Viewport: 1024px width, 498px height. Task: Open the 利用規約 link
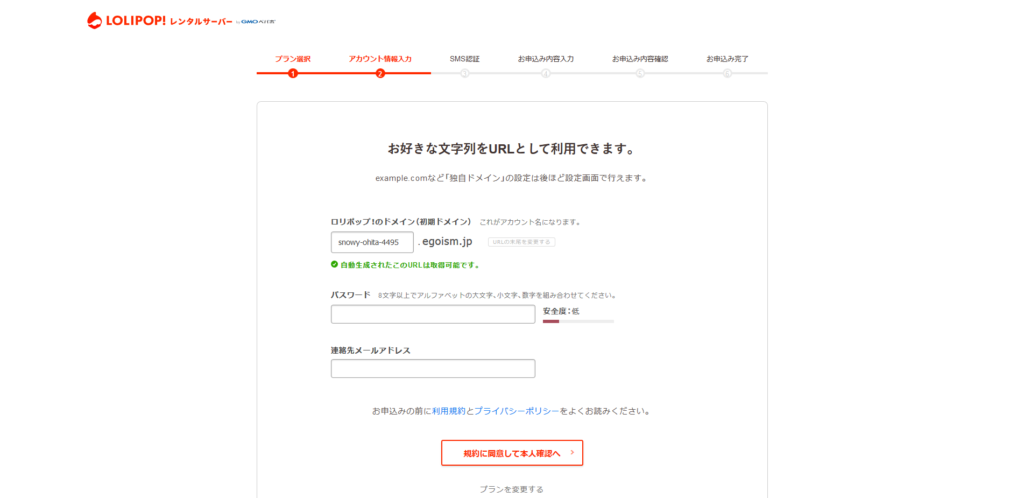448,411
